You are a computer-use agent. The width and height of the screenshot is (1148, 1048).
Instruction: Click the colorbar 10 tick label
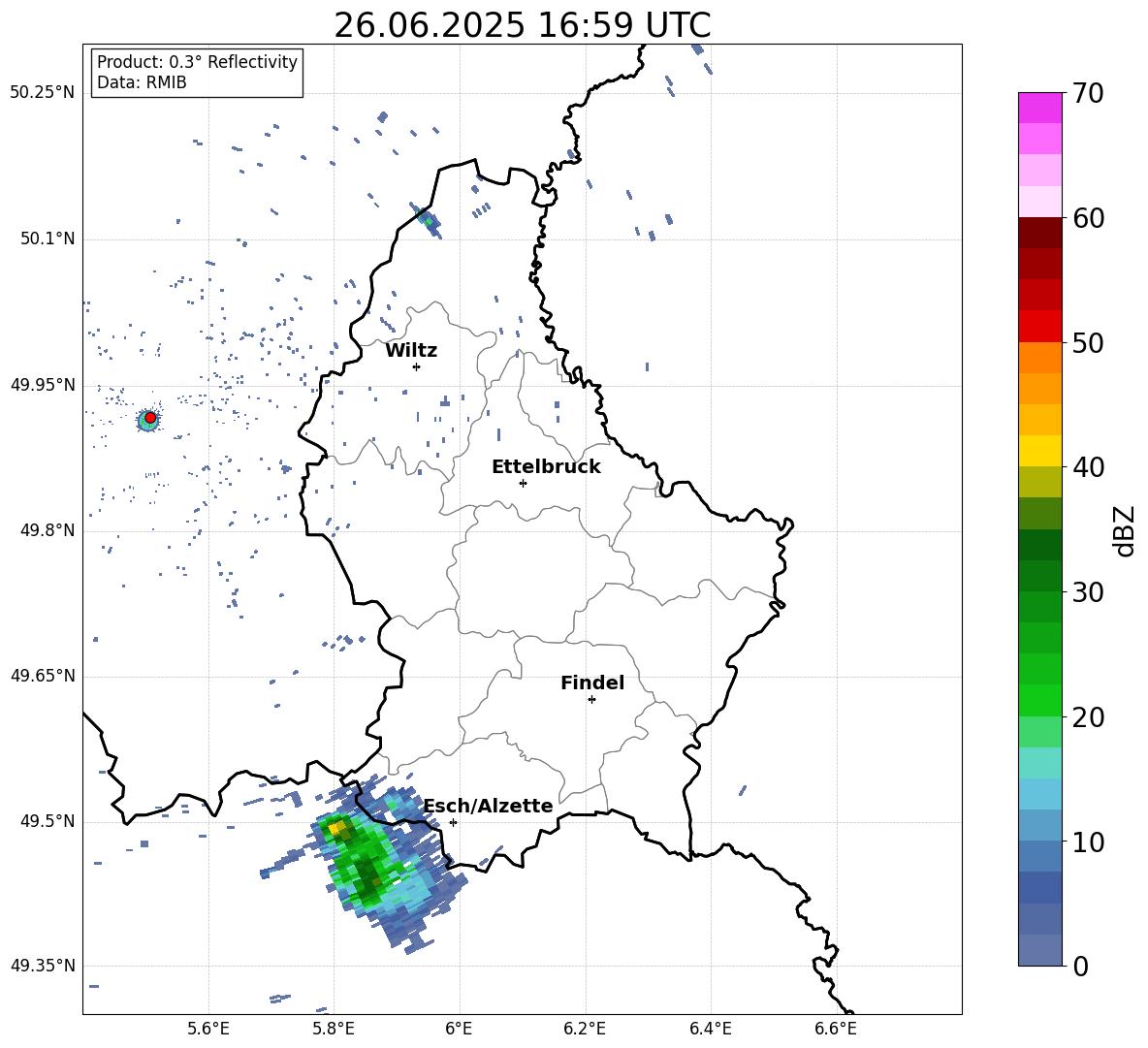tap(1088, 842)
